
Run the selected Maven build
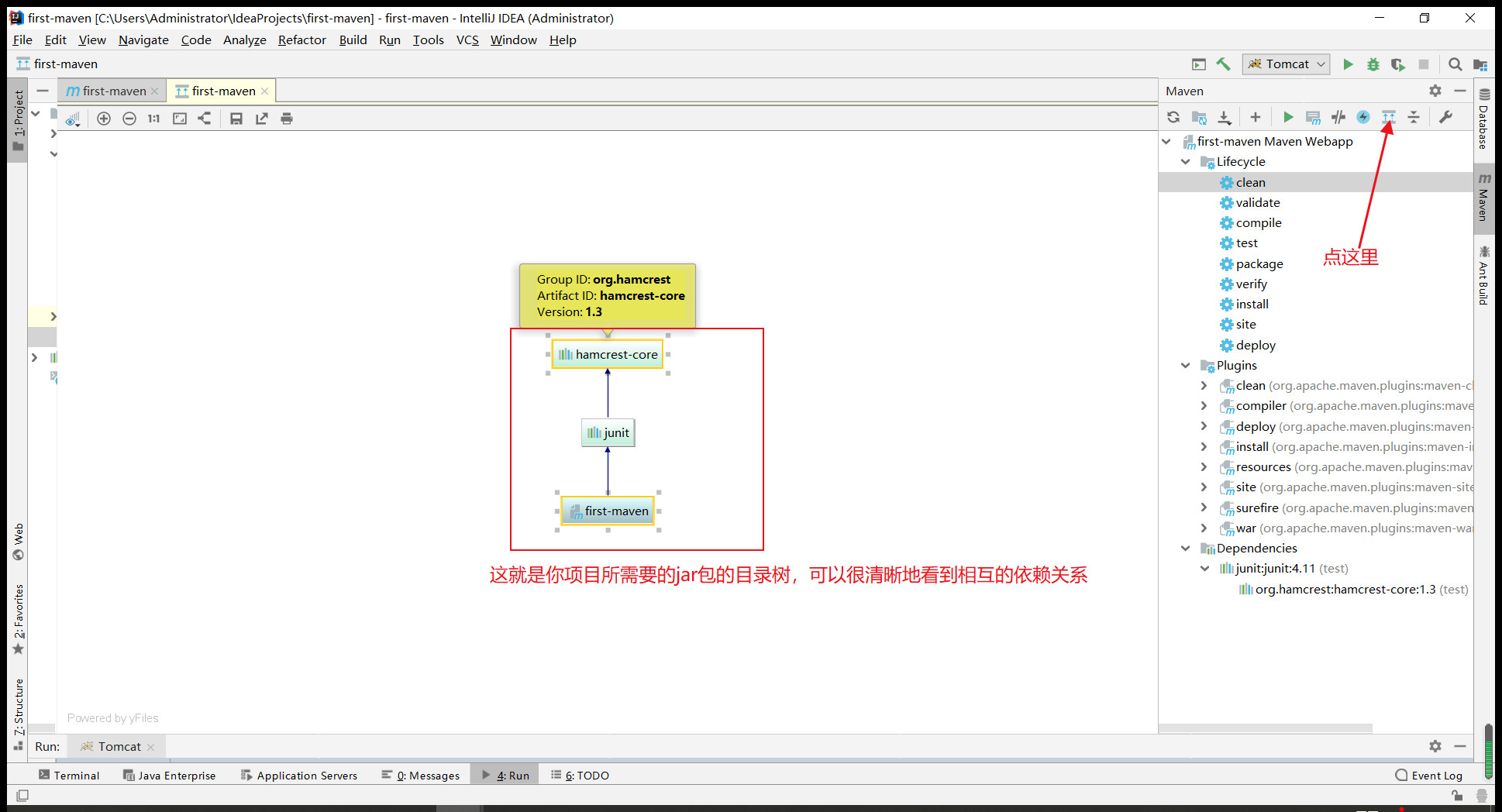click(x=1288, y=117)
